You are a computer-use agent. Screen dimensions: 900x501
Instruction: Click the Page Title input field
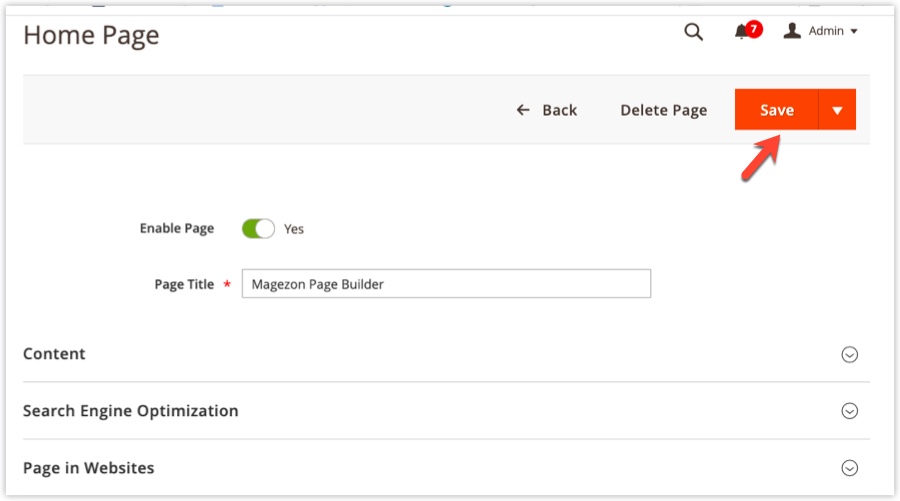[x=446, y=283]
